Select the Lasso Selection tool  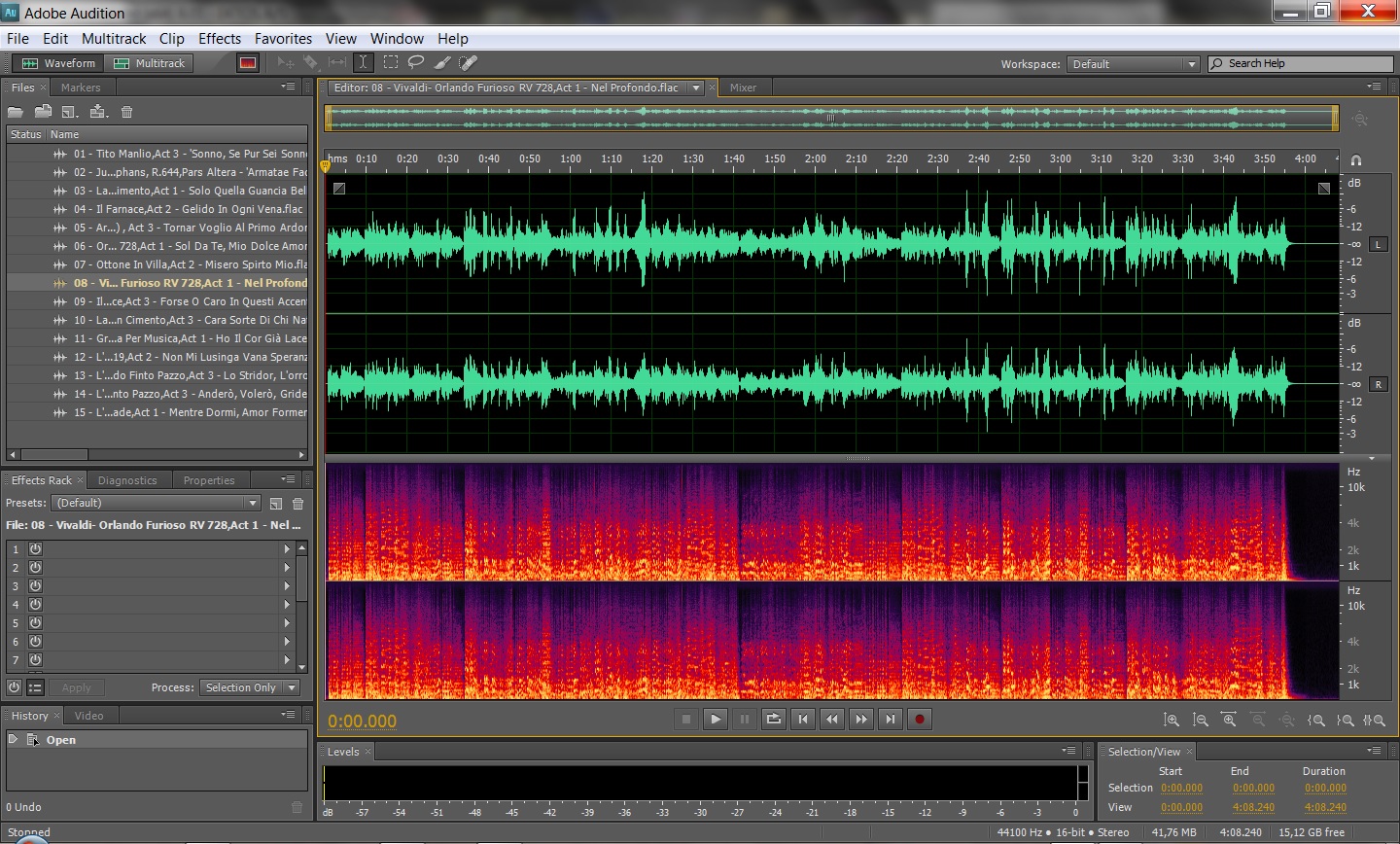click(x=416, y=63)
